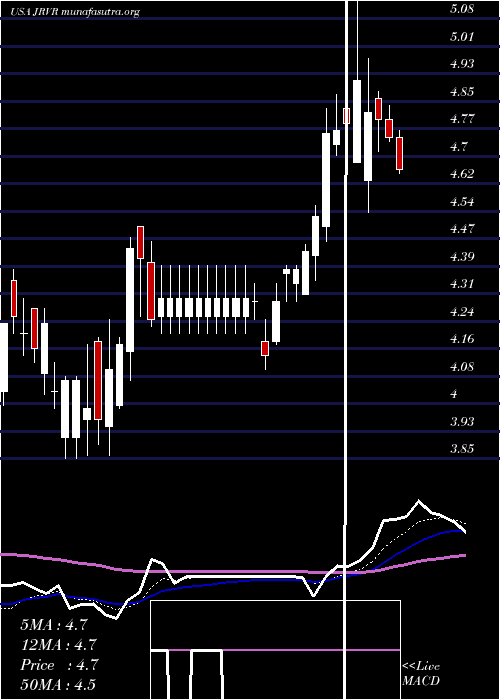Select the 4.16 price level label

pos(462,339)
